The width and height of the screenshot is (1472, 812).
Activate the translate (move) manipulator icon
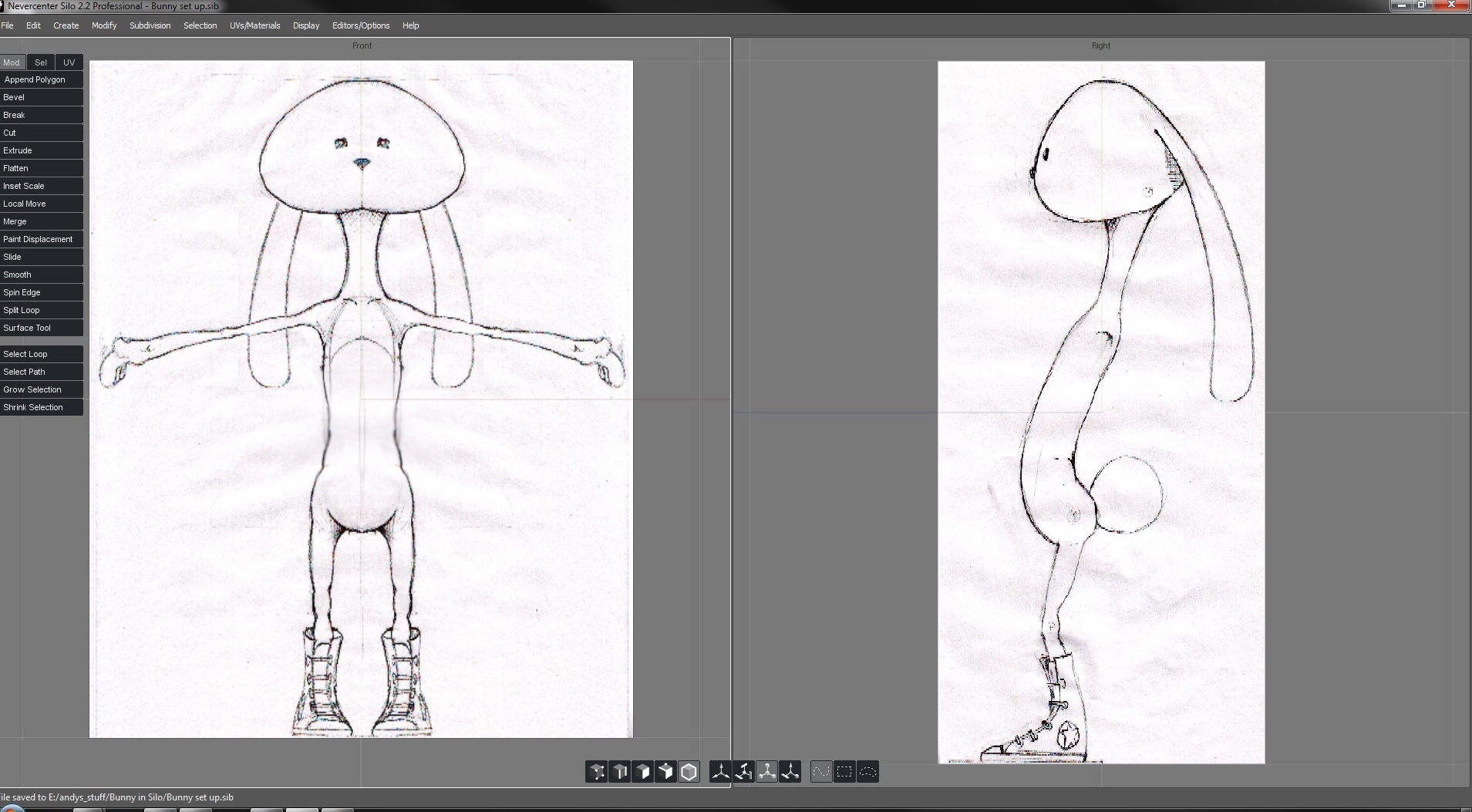click(721, 772)
